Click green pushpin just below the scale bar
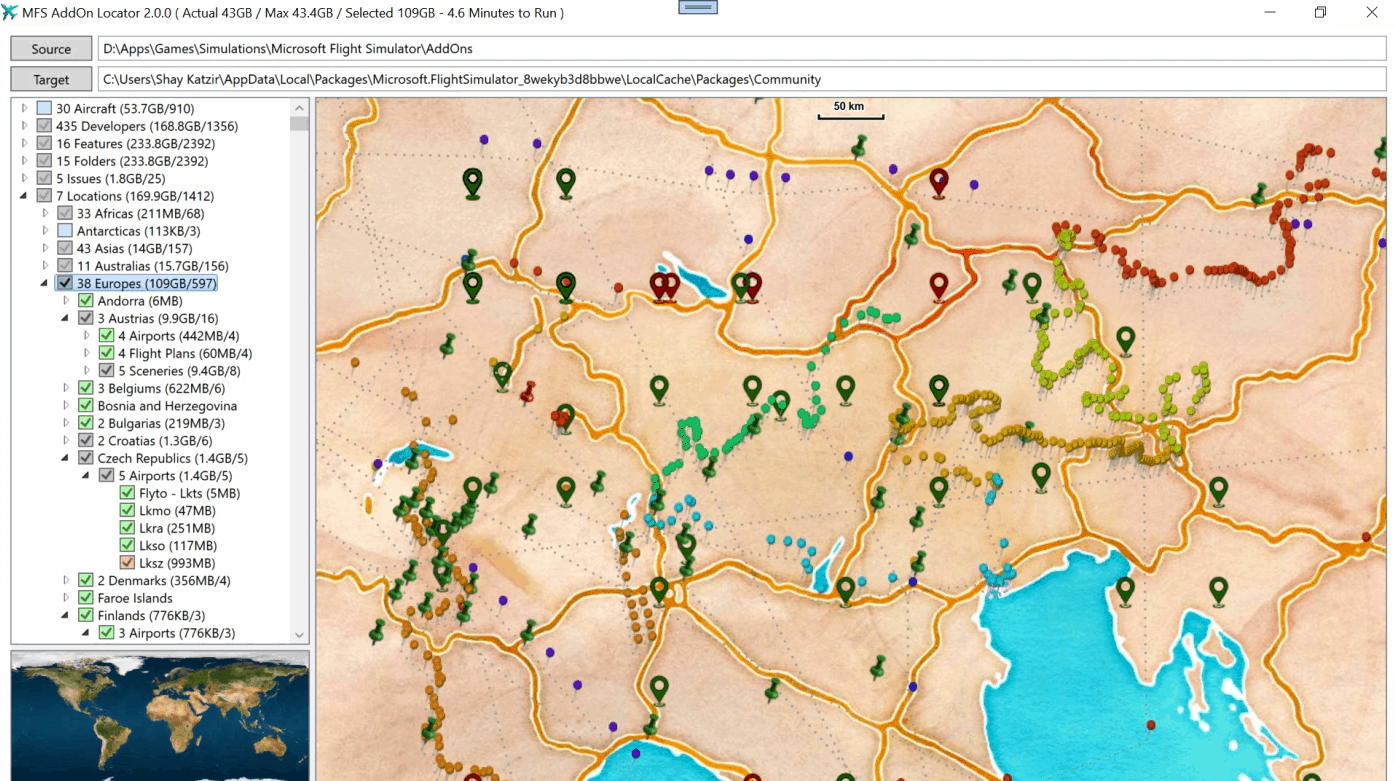 point(858,148)
